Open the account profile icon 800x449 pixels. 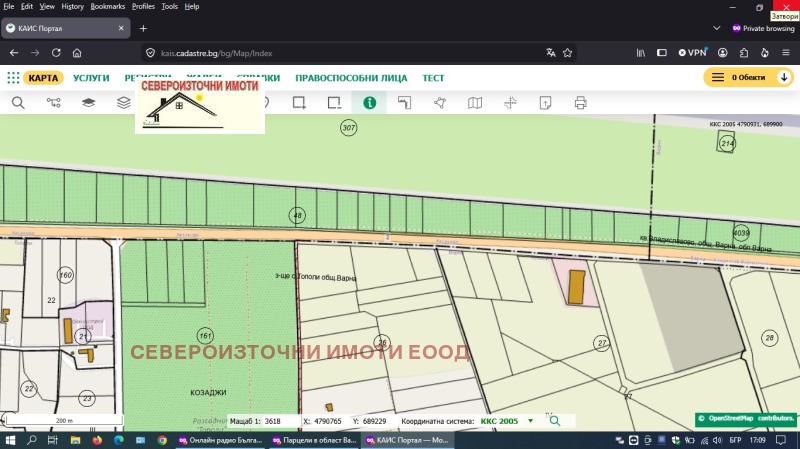(722, 53)
